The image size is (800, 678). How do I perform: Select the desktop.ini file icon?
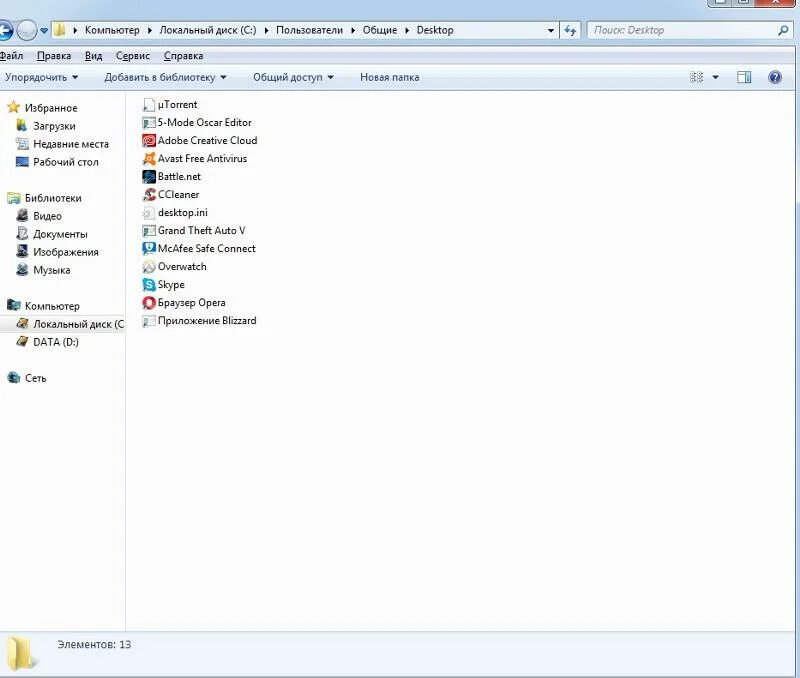[148, 213]
